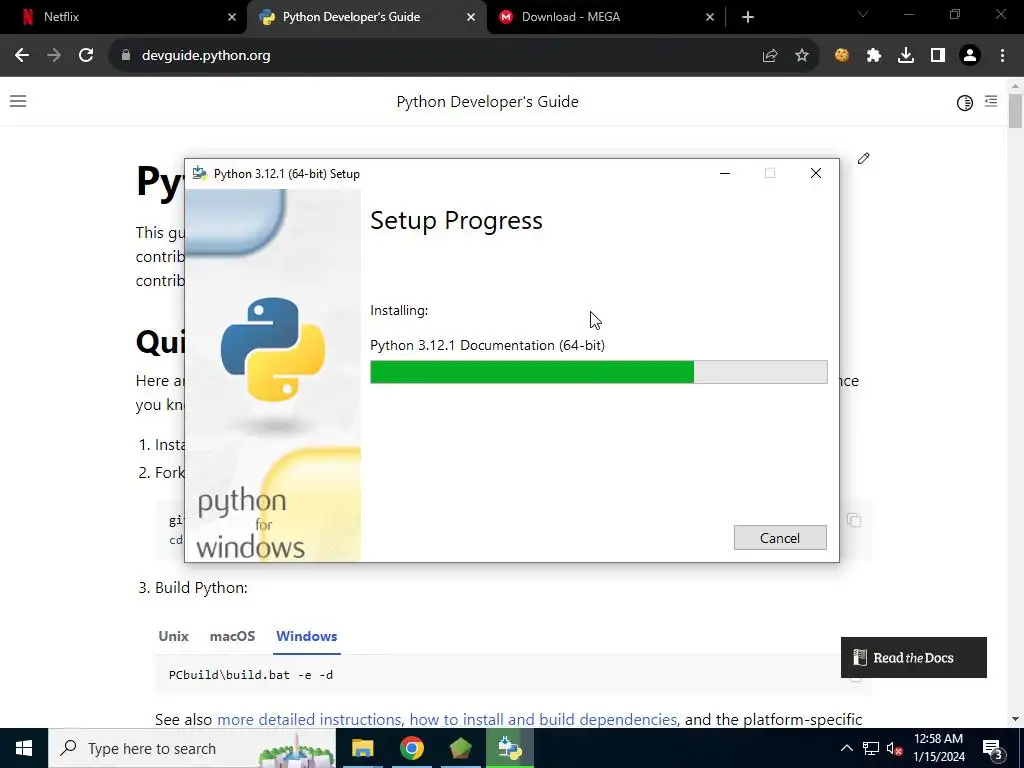Close the Python Developer's Guide tab
The image size is (1024, 768).
(x=471, y=17)
